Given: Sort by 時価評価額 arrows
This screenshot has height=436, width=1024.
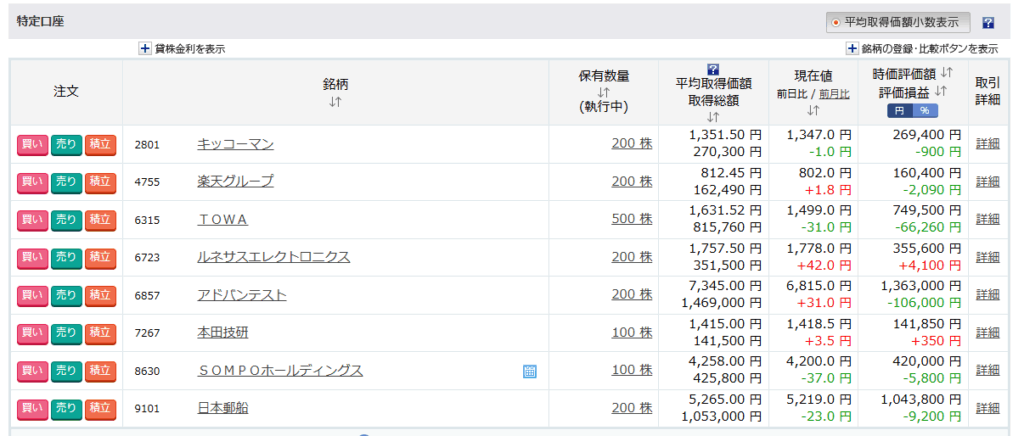Looking at the screenshot, I should point(948,72).
